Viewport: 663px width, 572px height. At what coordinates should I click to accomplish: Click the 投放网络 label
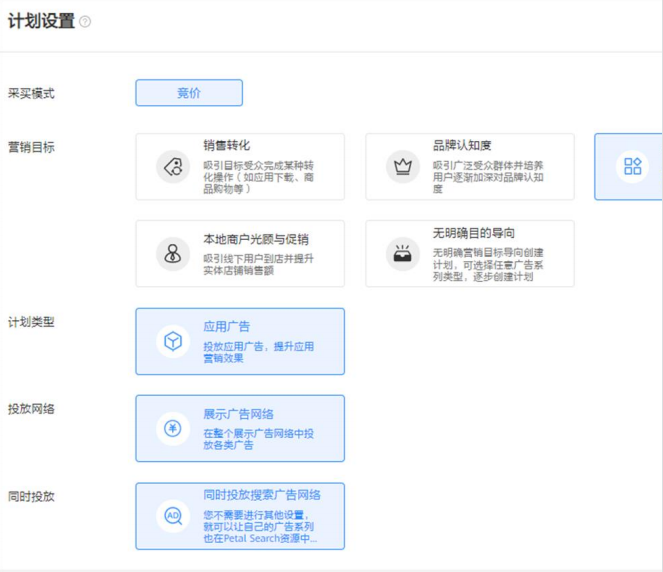point(31,409)
